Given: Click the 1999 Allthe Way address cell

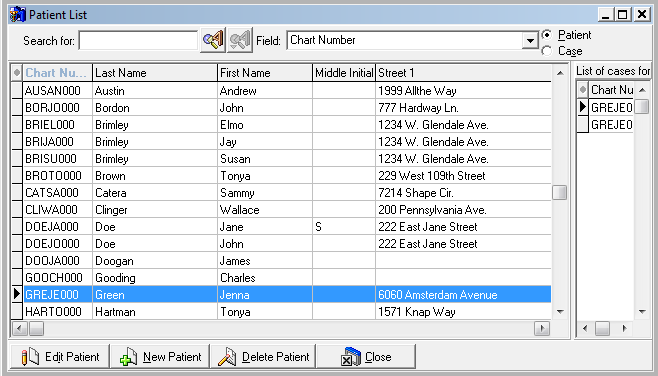Looking at the screenshot, I should tap(463, 91).
